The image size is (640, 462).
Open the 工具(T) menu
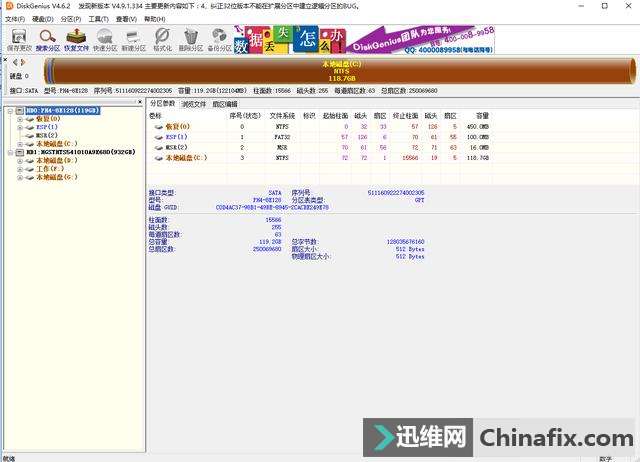coord(98,19)
